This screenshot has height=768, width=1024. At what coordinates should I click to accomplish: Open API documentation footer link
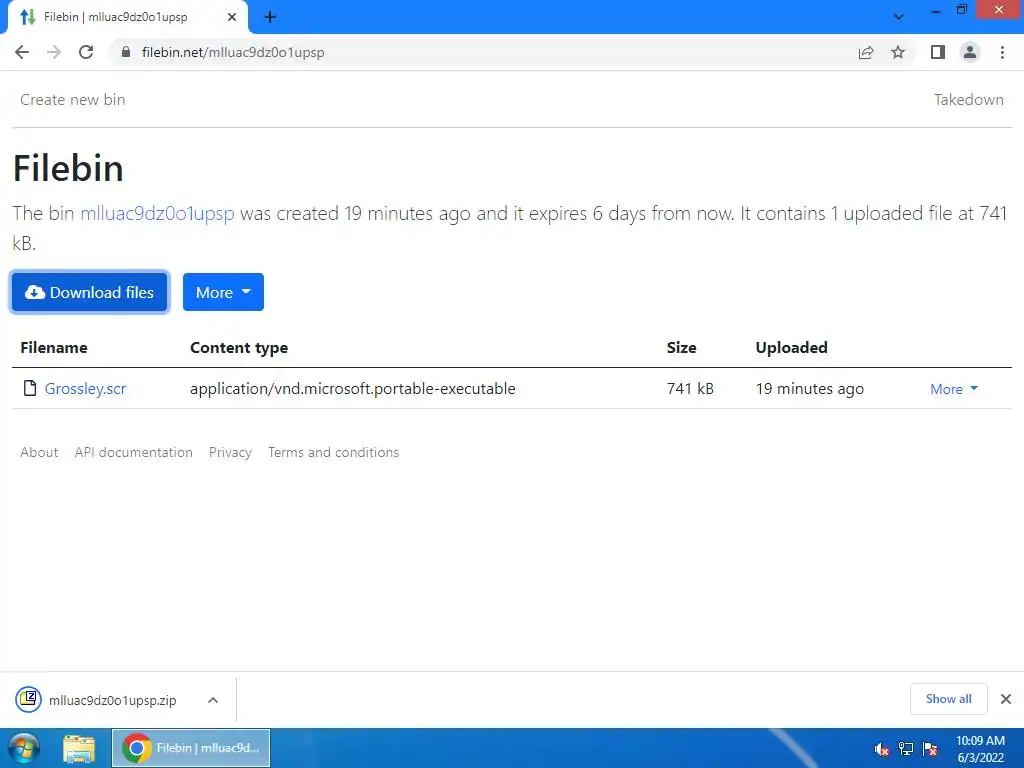(133, 452)
